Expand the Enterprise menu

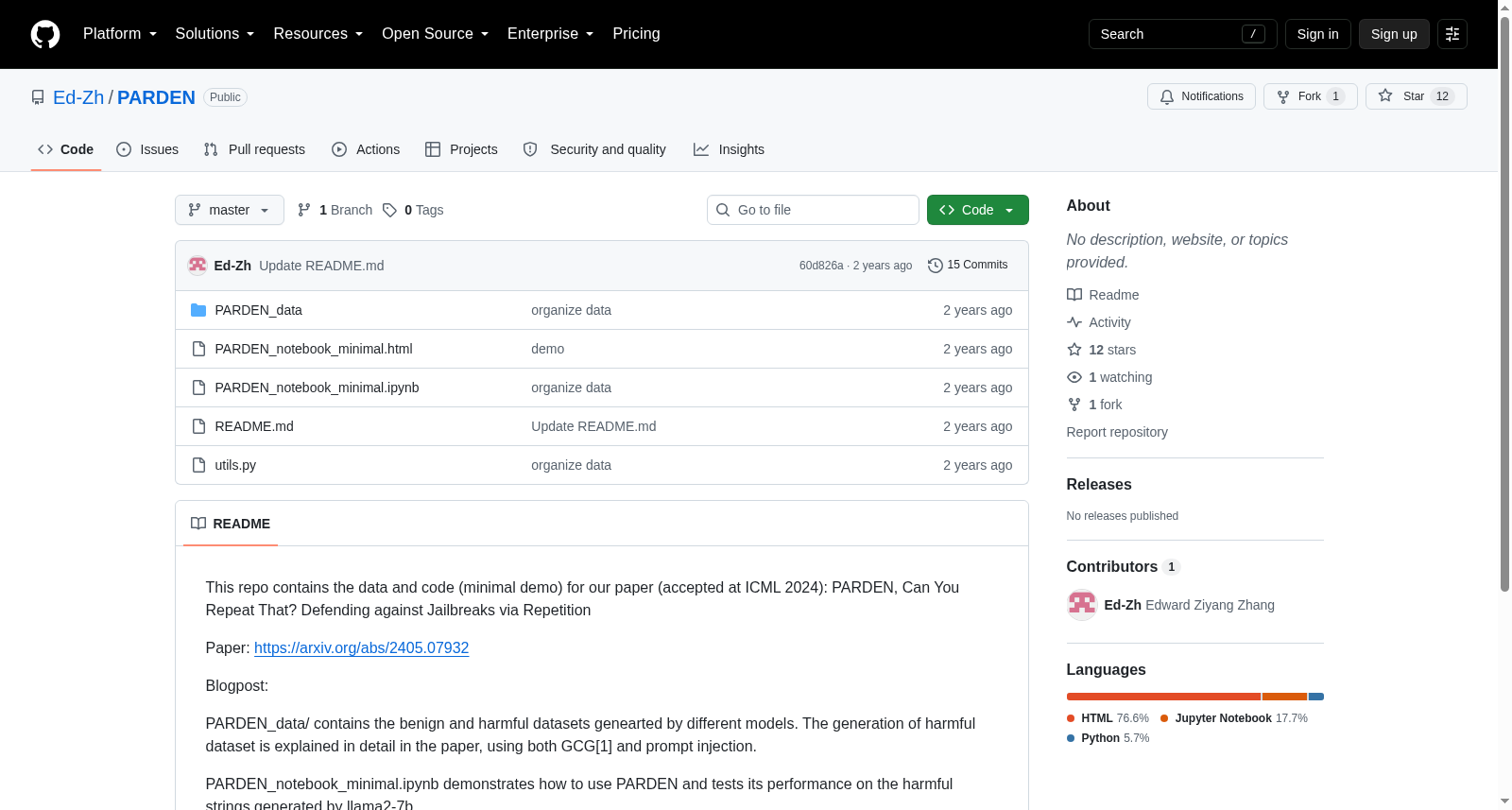point(550,34)
